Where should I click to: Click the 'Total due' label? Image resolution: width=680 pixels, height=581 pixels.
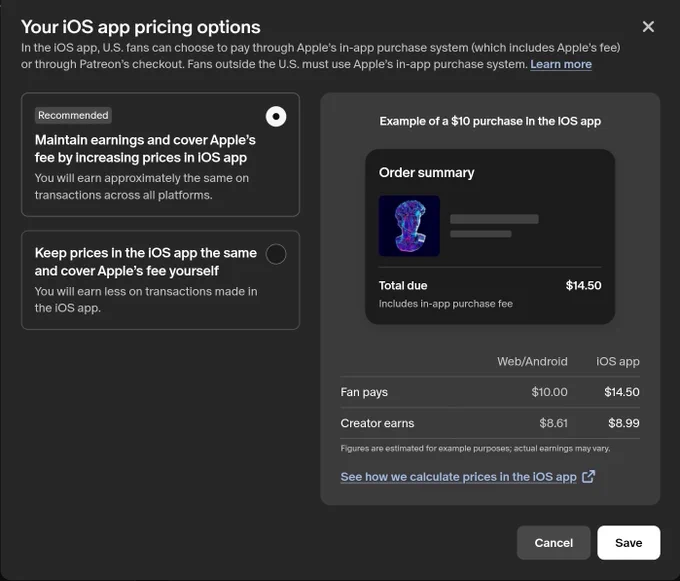tap(403, 286)
